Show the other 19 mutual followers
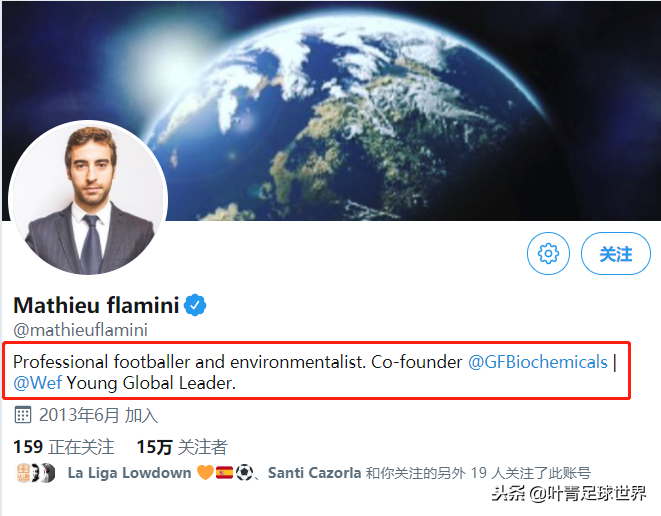The image size is (661, 516). click(478, 473)
